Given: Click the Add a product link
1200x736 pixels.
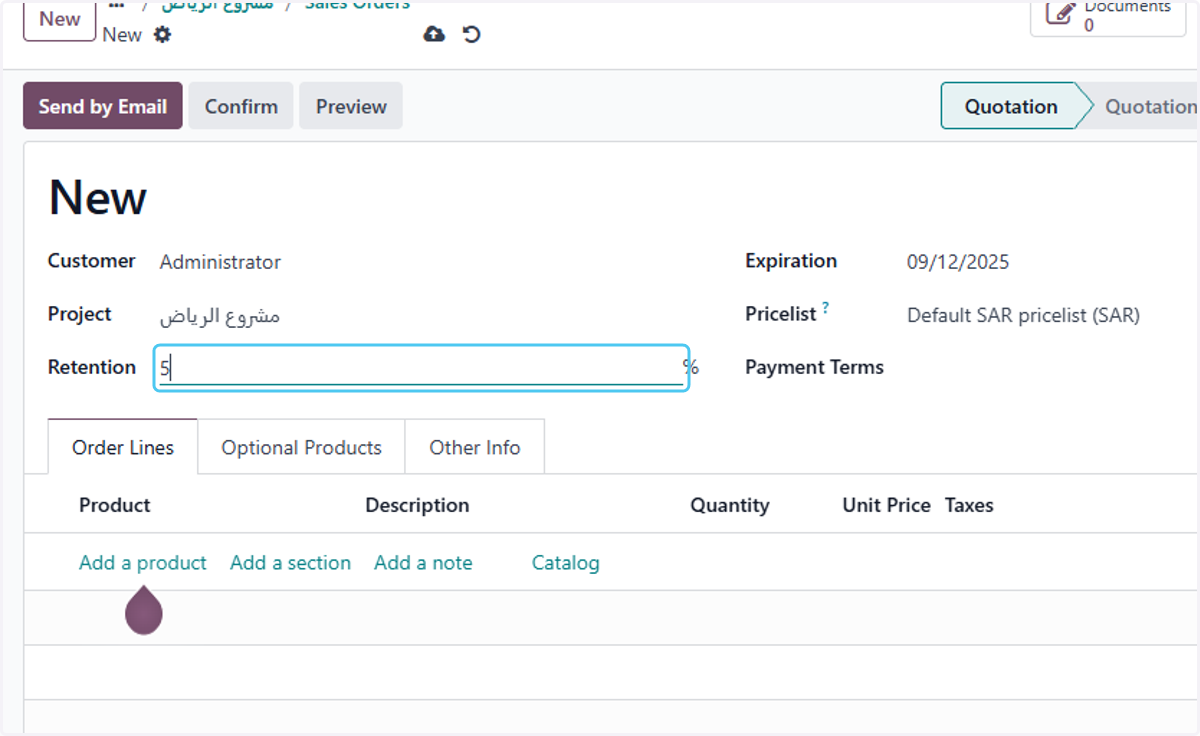Looking at the screenshot, I should click(x=143, y=563).
